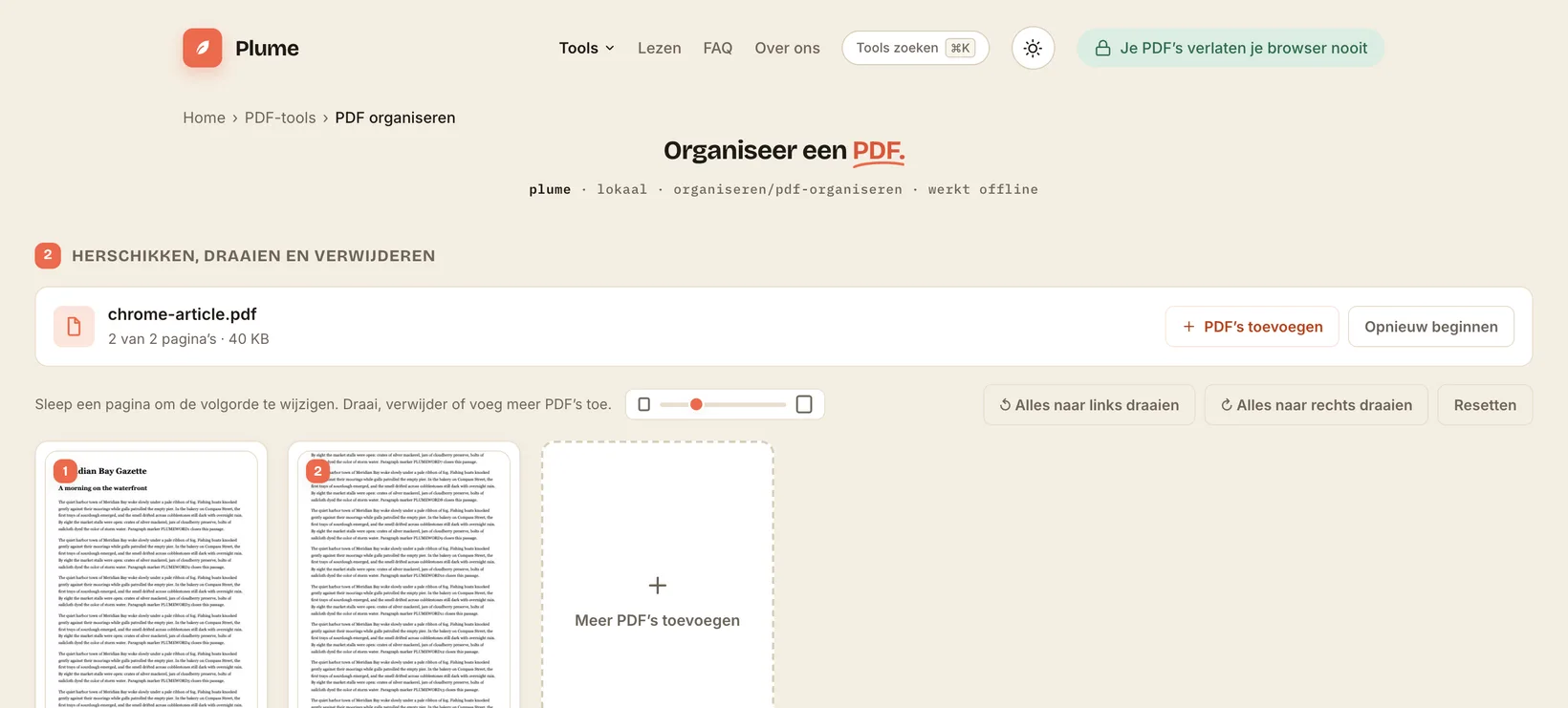Click the 'Organiseer een PDF.' heading
The image size is (1568, 708).
(784, 151)
